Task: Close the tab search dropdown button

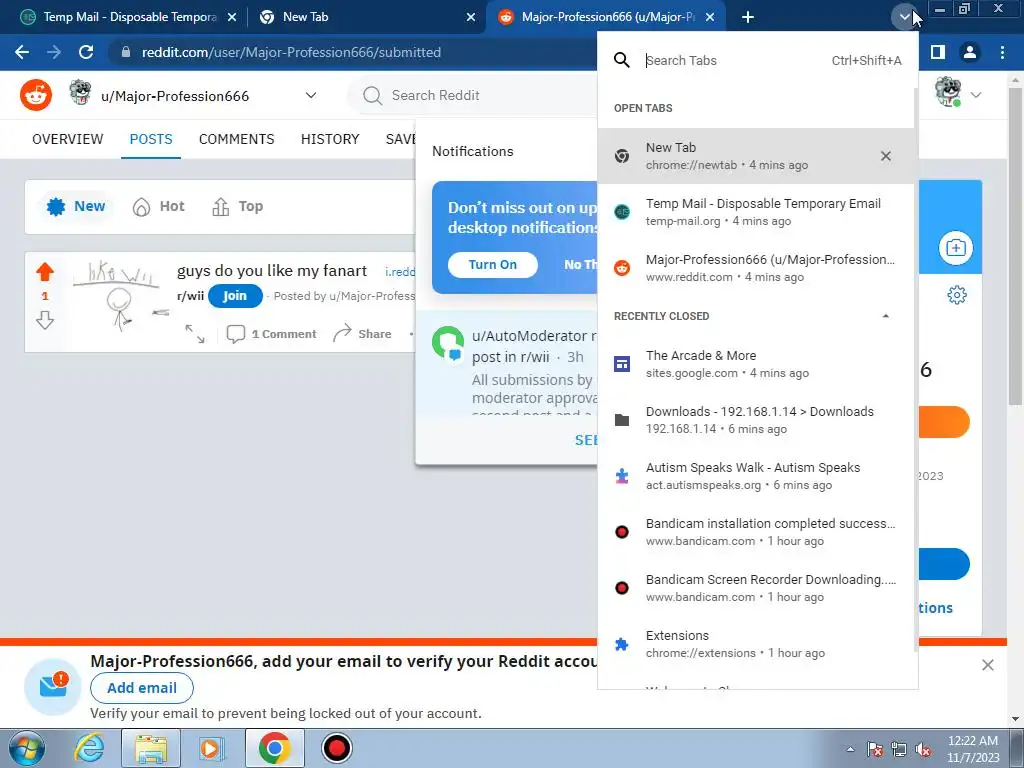Action: click(904, 17)
